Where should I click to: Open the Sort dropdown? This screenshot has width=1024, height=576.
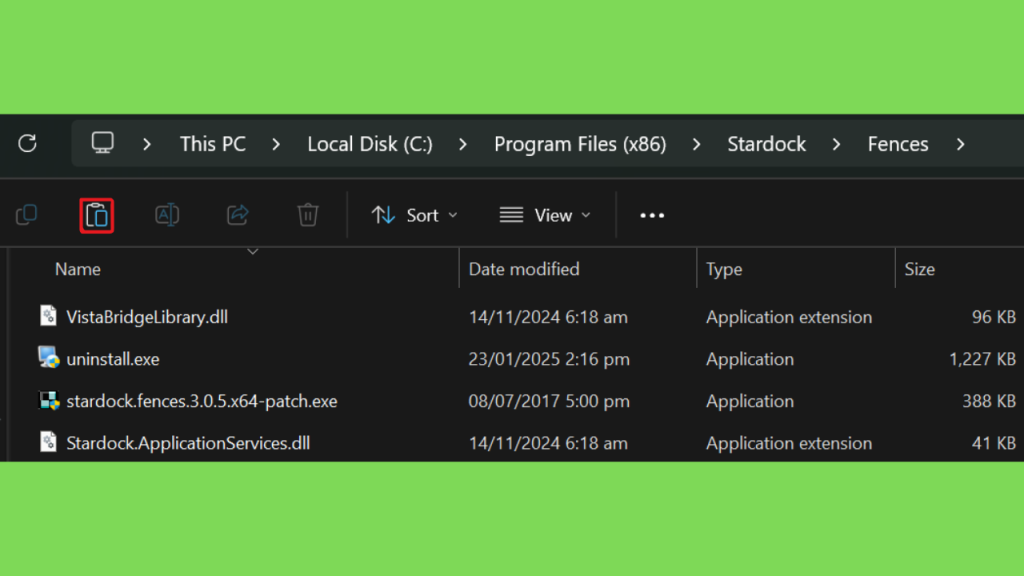point(415,216)
